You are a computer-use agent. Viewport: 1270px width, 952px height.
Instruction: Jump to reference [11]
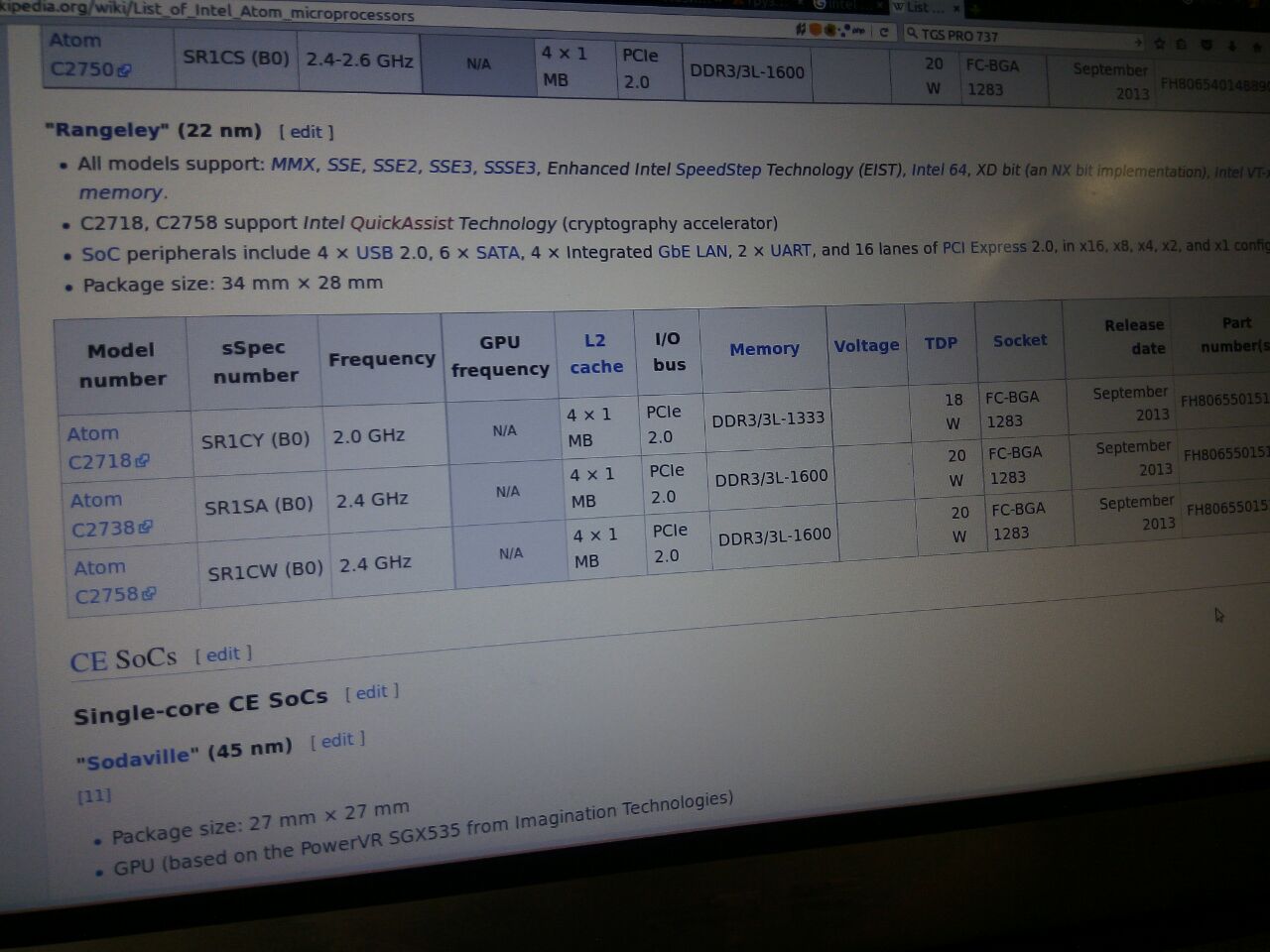tap(94, 795)
